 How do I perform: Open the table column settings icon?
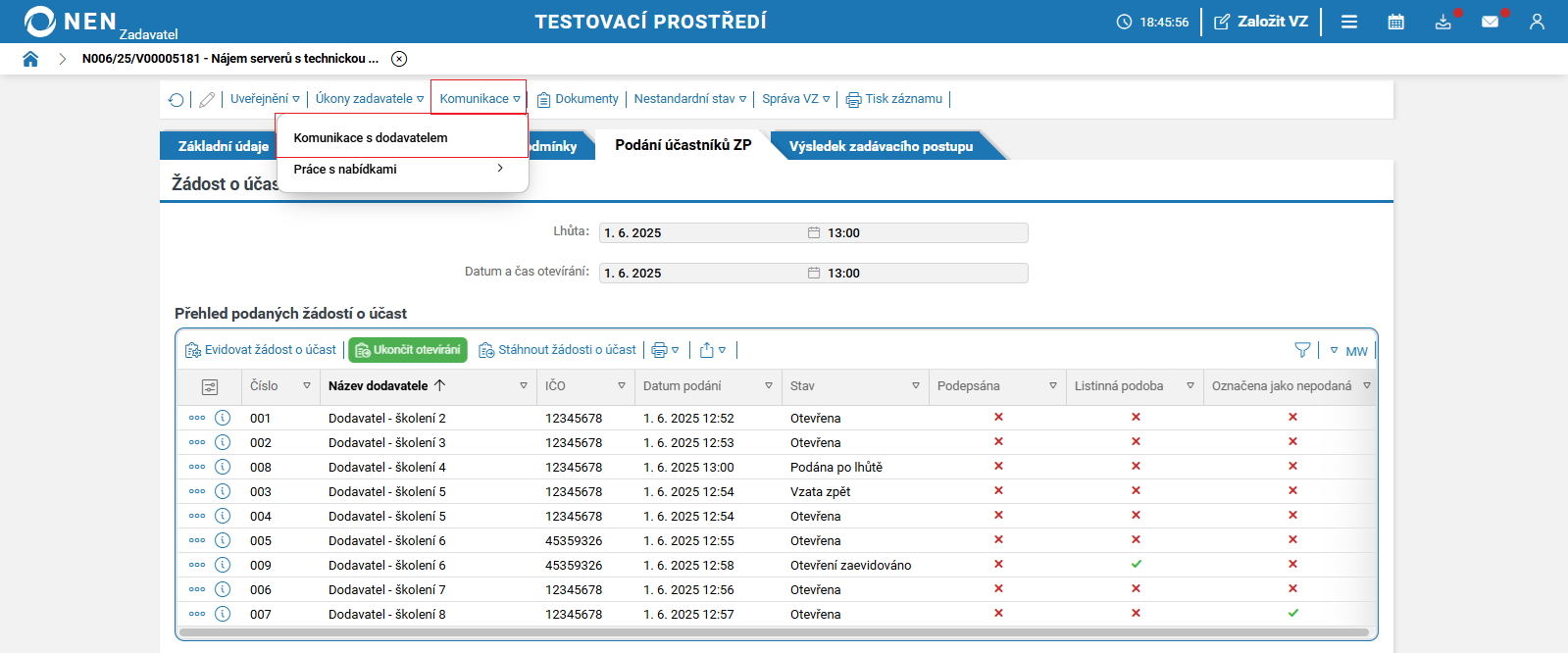210,386
